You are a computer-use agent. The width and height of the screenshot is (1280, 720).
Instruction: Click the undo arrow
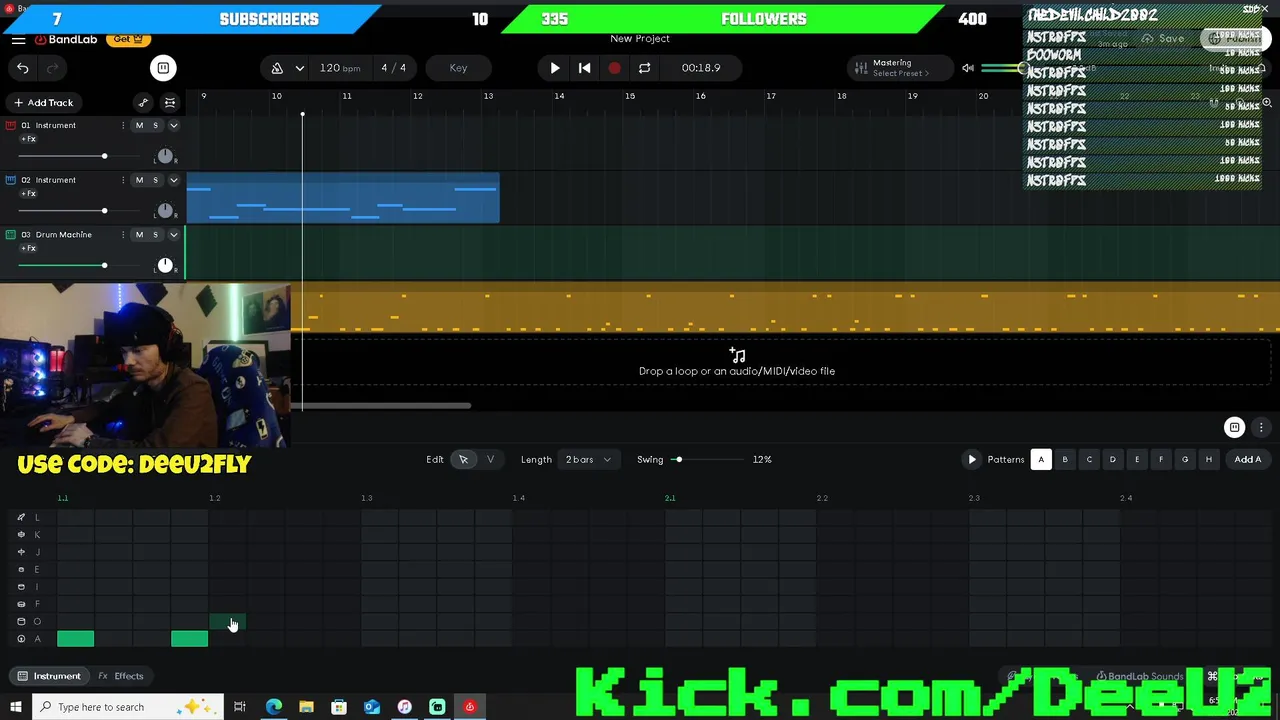[x=23, y=68]
